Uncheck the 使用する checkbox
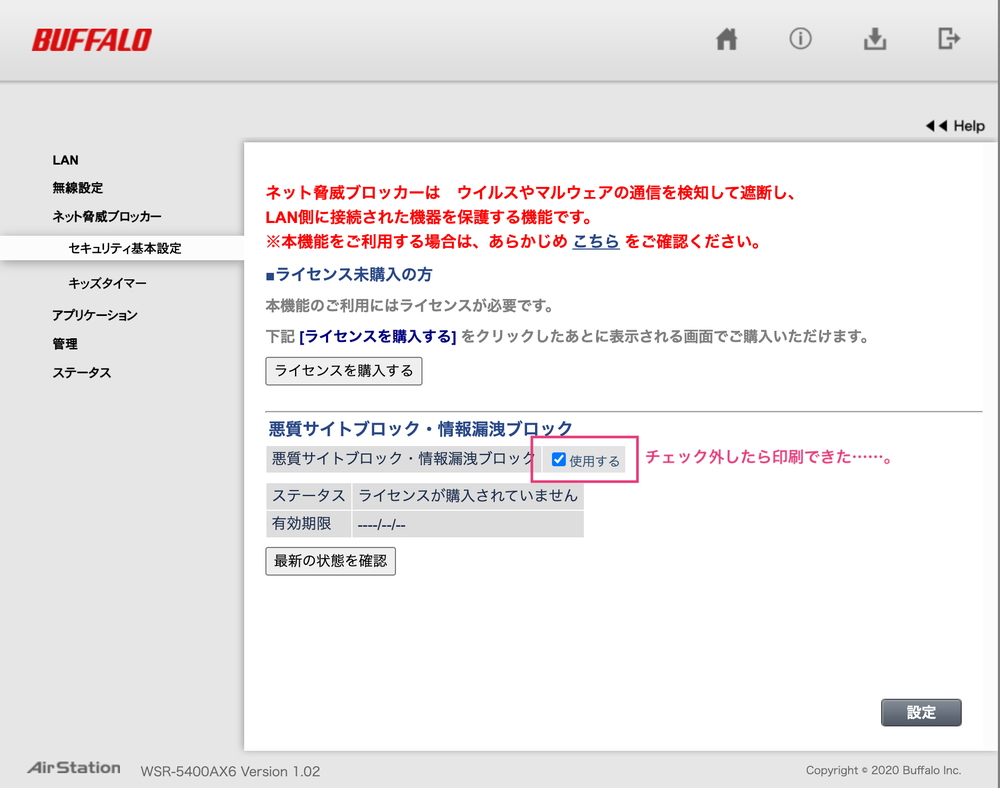 point(559,460)
